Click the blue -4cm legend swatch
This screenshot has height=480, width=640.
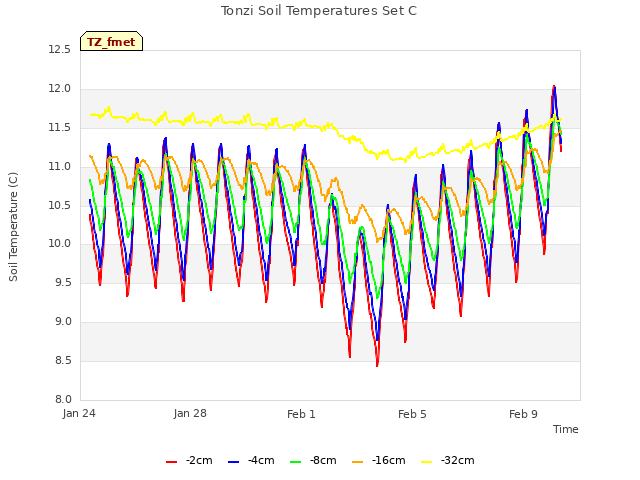click(x=233, y=462)
